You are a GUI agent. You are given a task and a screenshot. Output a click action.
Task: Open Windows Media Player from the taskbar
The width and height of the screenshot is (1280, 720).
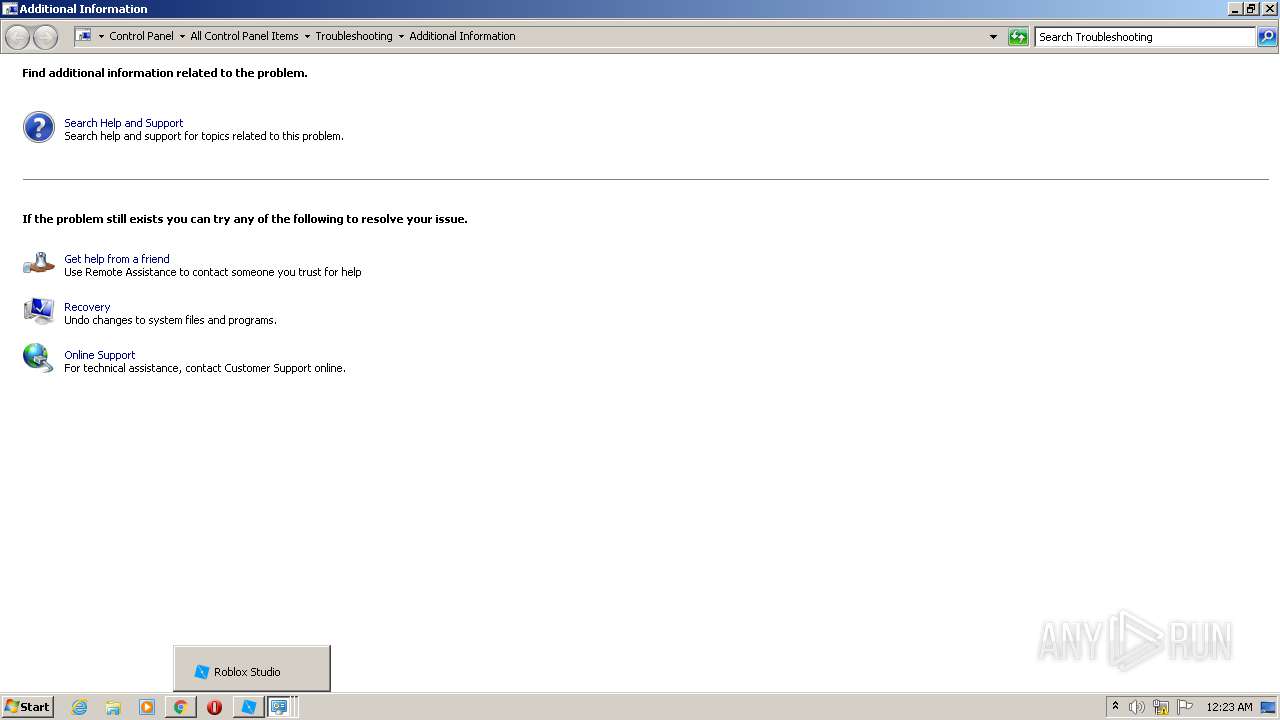[x=147, y=707]
